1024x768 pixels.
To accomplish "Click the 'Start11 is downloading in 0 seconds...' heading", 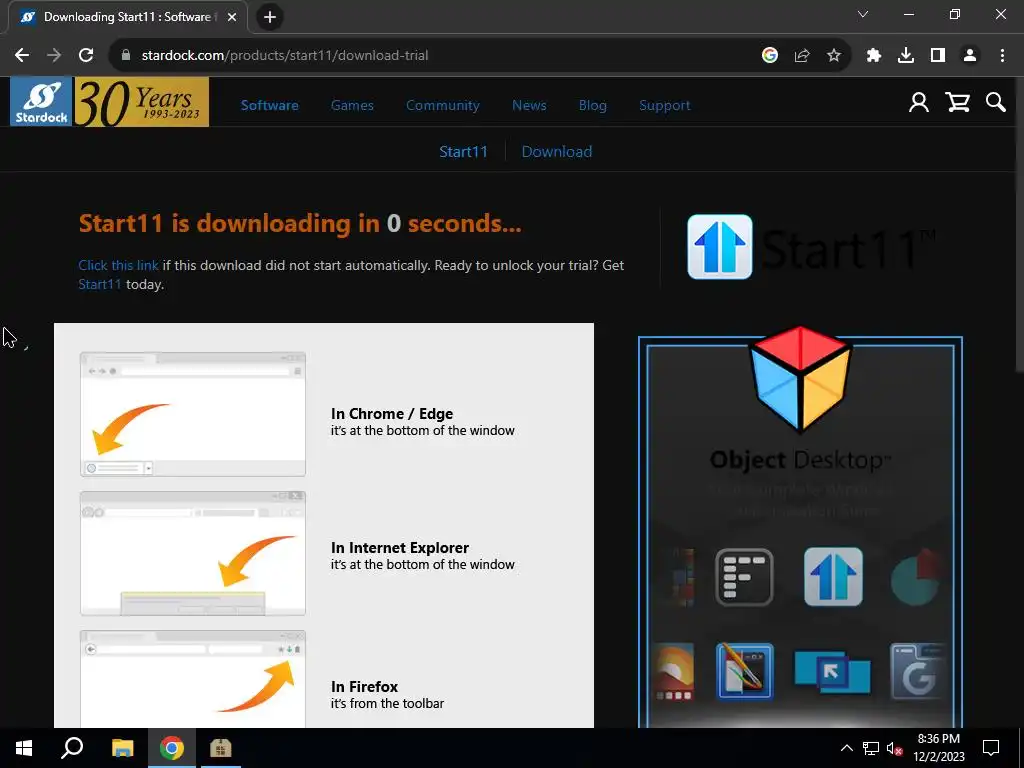I will [x=300, y=223].
